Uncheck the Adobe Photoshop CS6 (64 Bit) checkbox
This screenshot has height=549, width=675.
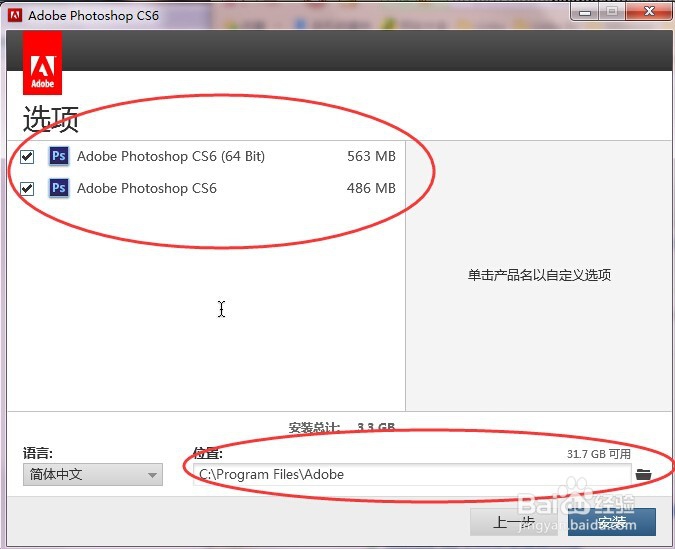tap(27, 157)
